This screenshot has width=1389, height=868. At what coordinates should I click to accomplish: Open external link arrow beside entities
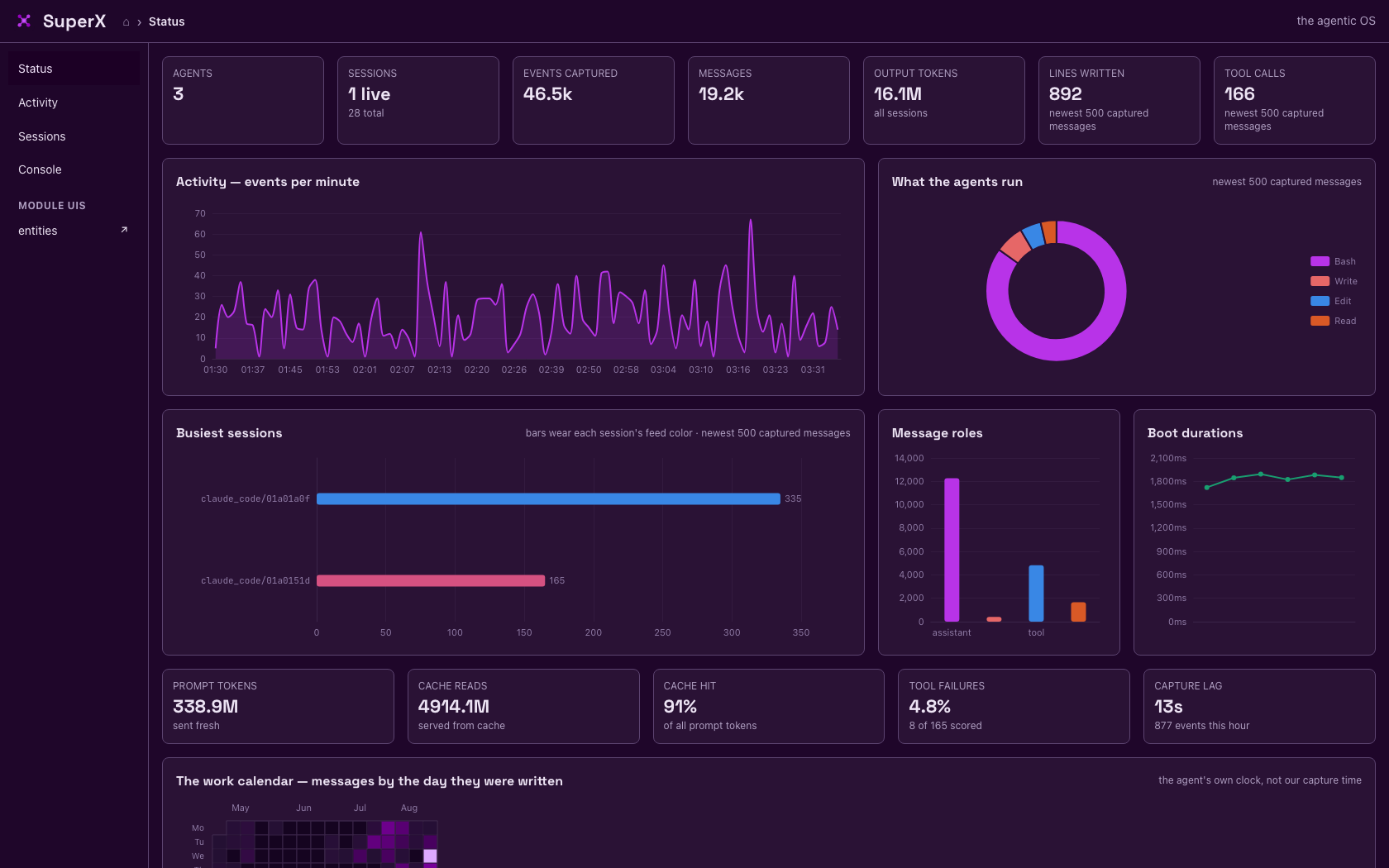coord(124,230)
